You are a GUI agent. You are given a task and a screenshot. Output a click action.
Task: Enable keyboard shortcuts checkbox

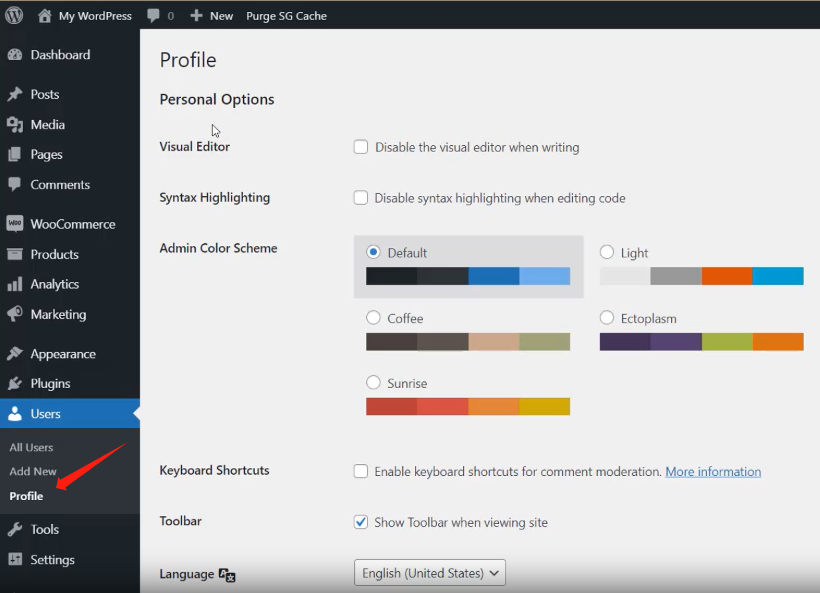(361, 471)
